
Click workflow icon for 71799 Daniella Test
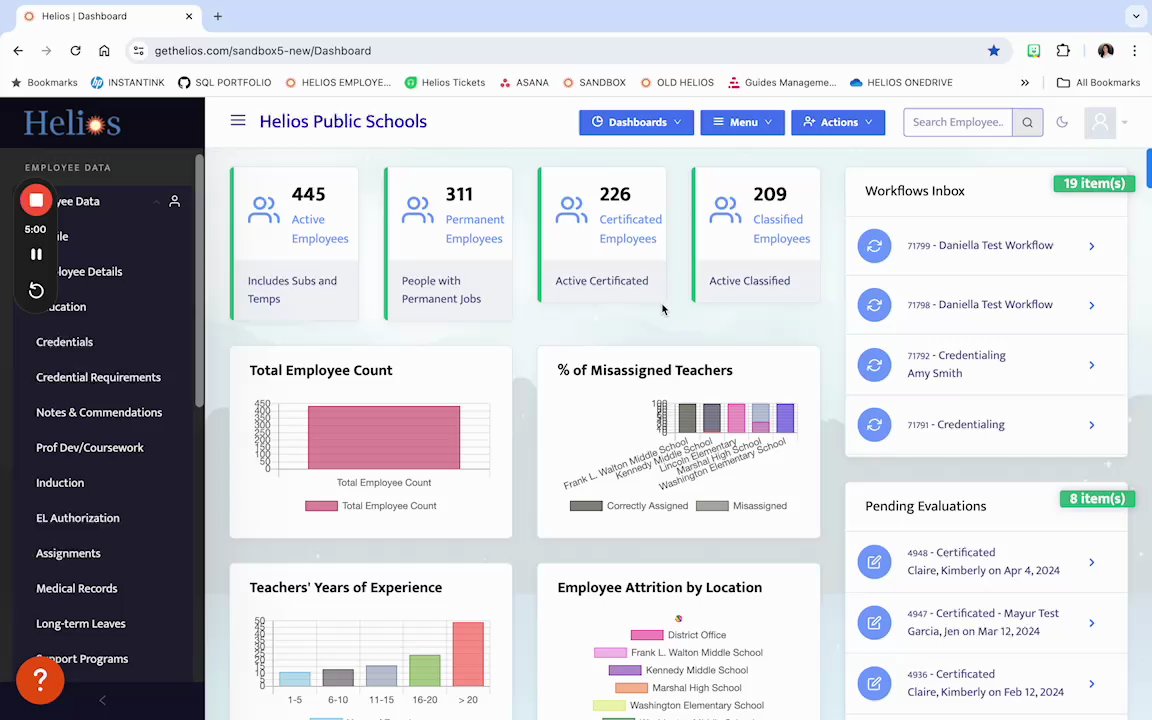tap(874, 246)
